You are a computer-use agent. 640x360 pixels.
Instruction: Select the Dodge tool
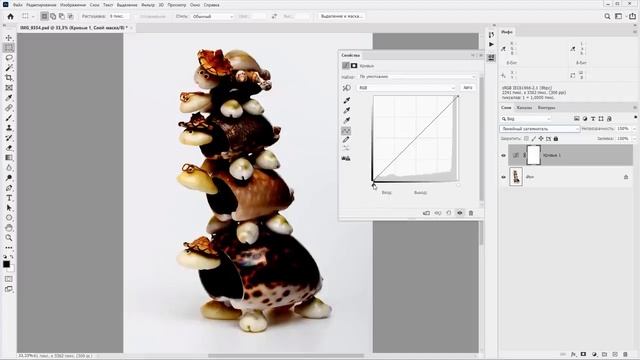[9, 178]
